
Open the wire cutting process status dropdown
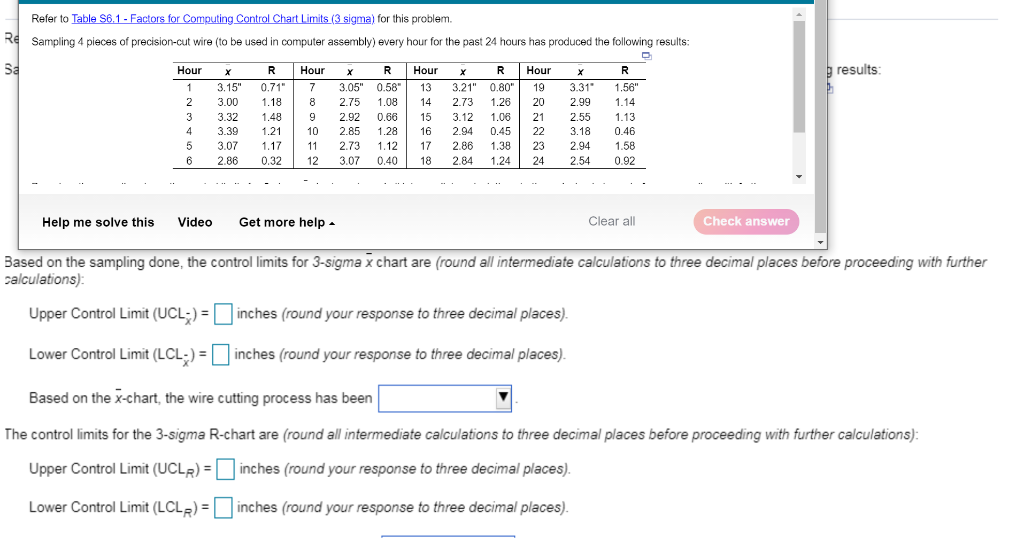click(x=445, y=398)
